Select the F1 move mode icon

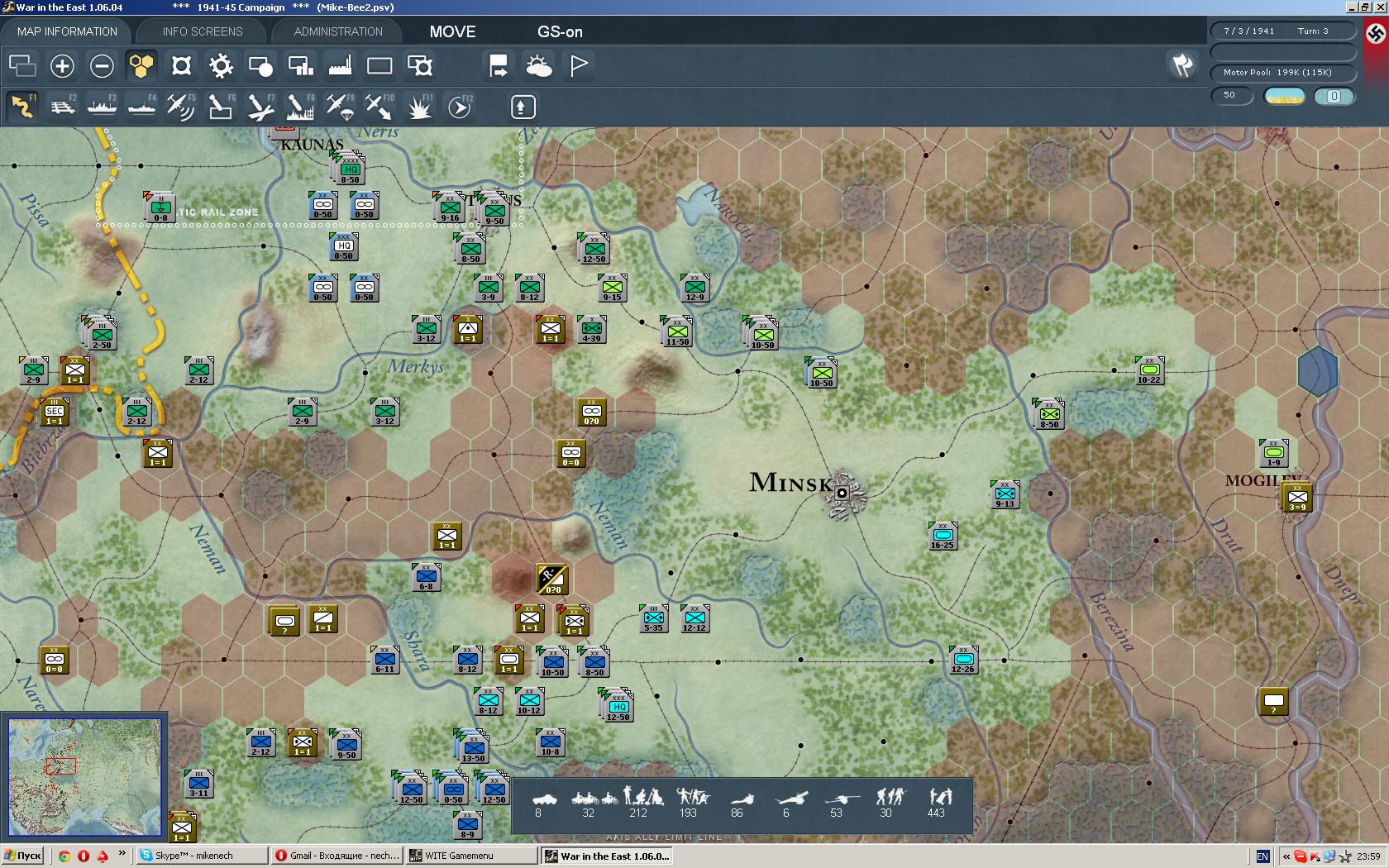click(x=22, y=107)
